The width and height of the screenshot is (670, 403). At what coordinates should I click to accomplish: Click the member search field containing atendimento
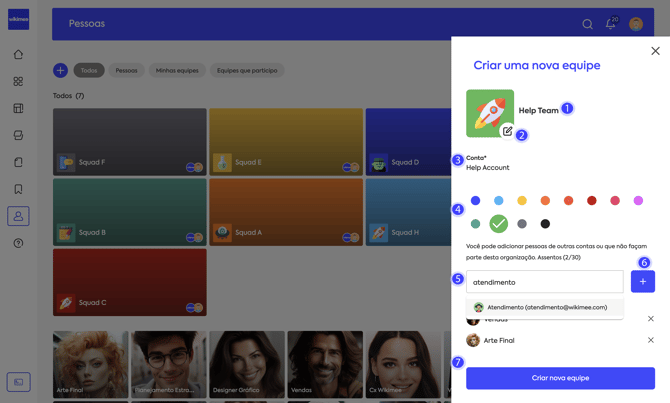tap(544, 282)
